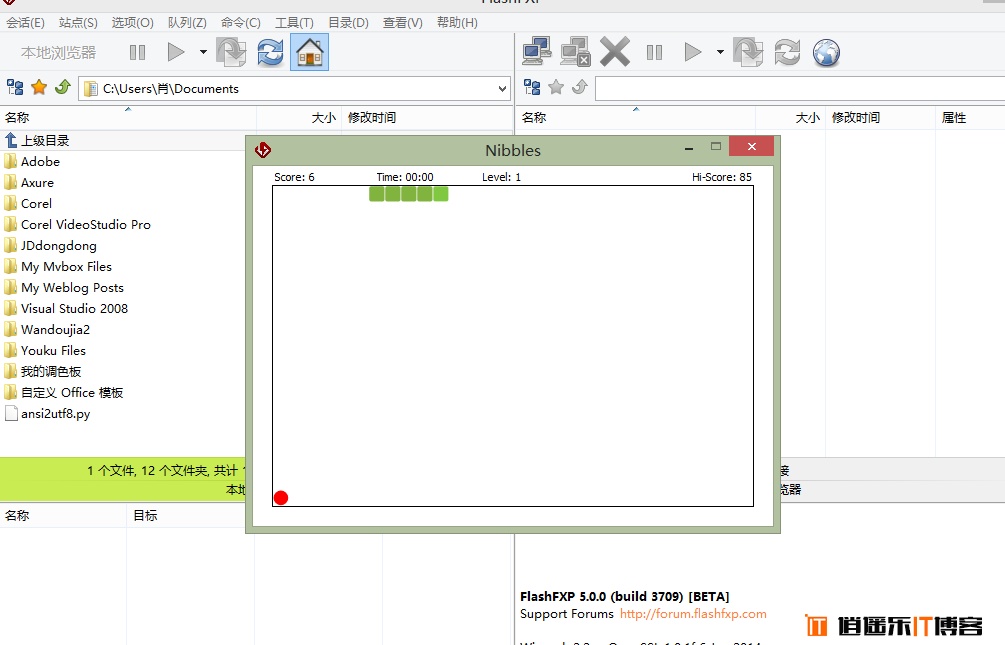1005x645 pixels.
Task: Refresh the local browser listing
Action: tap(270, 52)
